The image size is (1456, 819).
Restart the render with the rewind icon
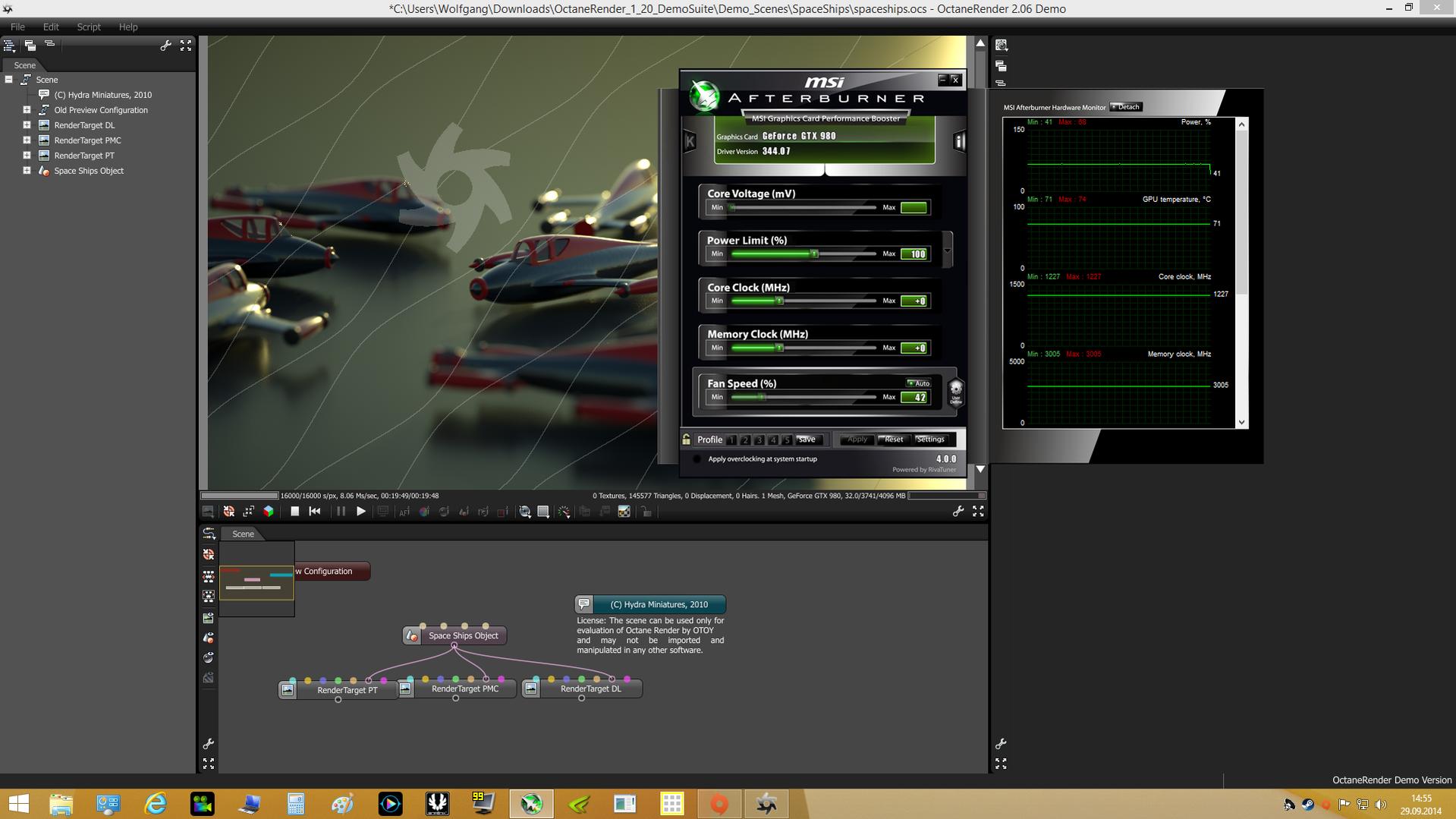pos(315,512)
